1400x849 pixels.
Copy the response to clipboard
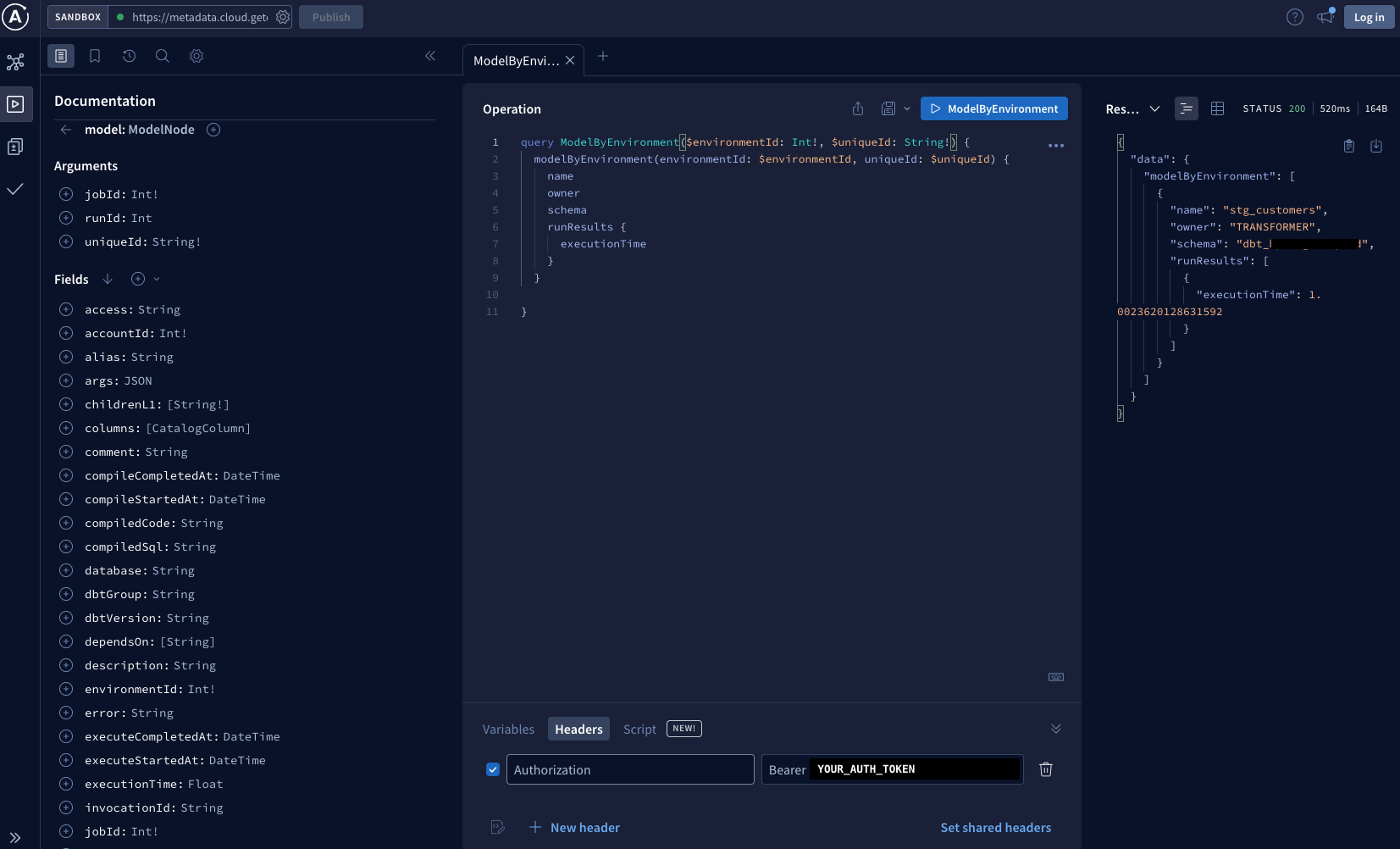click(x=1347, y=146)
